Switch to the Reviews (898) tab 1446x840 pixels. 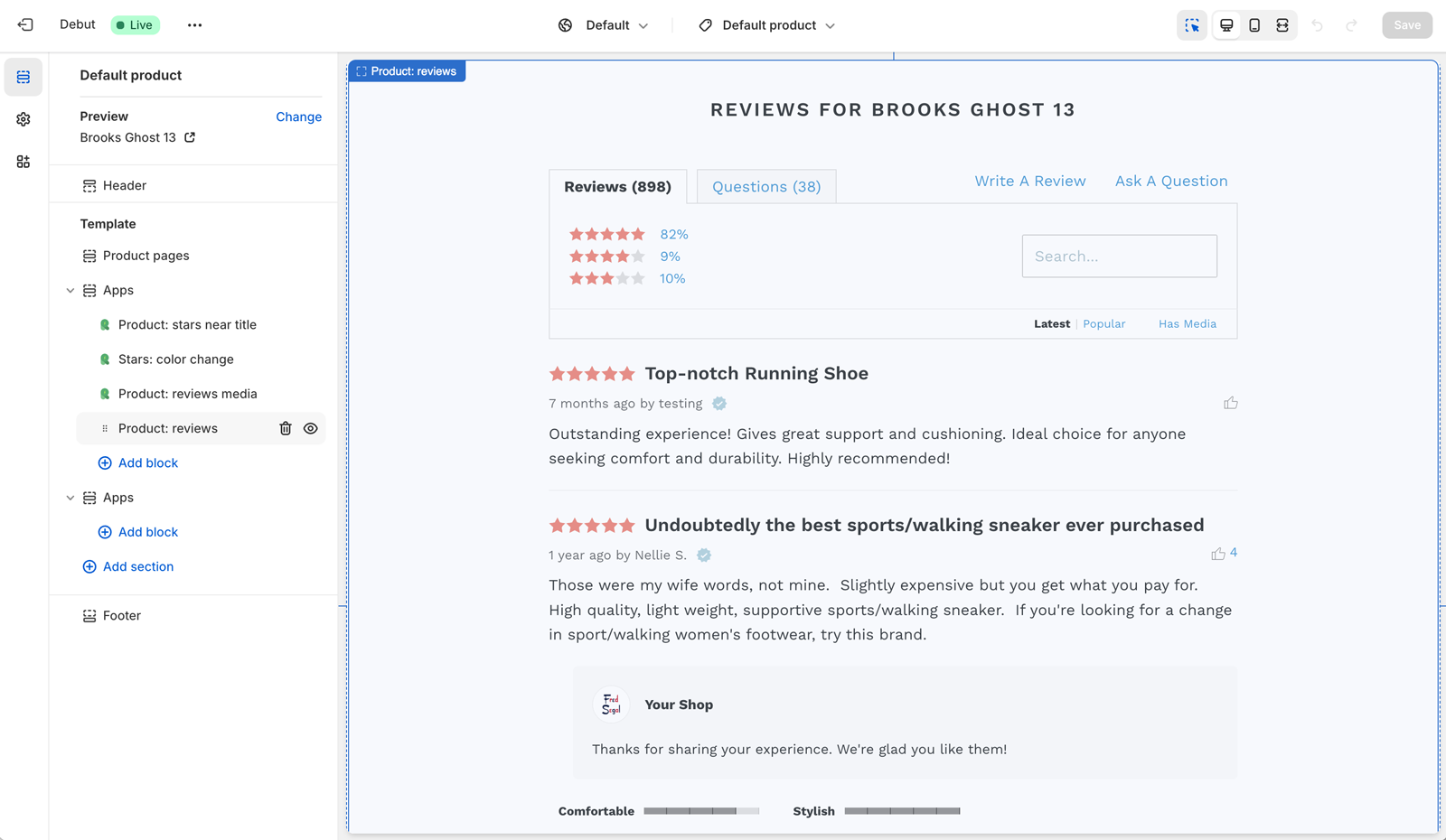pos(618,187)
